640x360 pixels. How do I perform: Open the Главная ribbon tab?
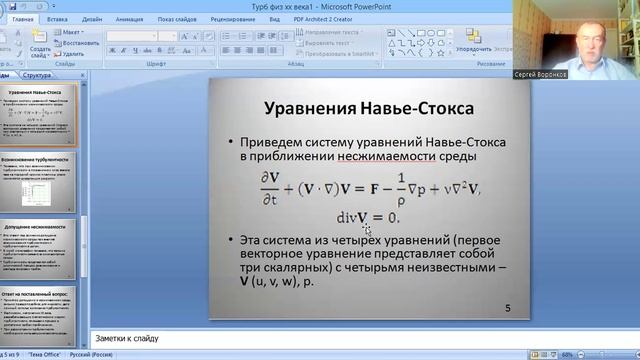click(x=23, y=19)
